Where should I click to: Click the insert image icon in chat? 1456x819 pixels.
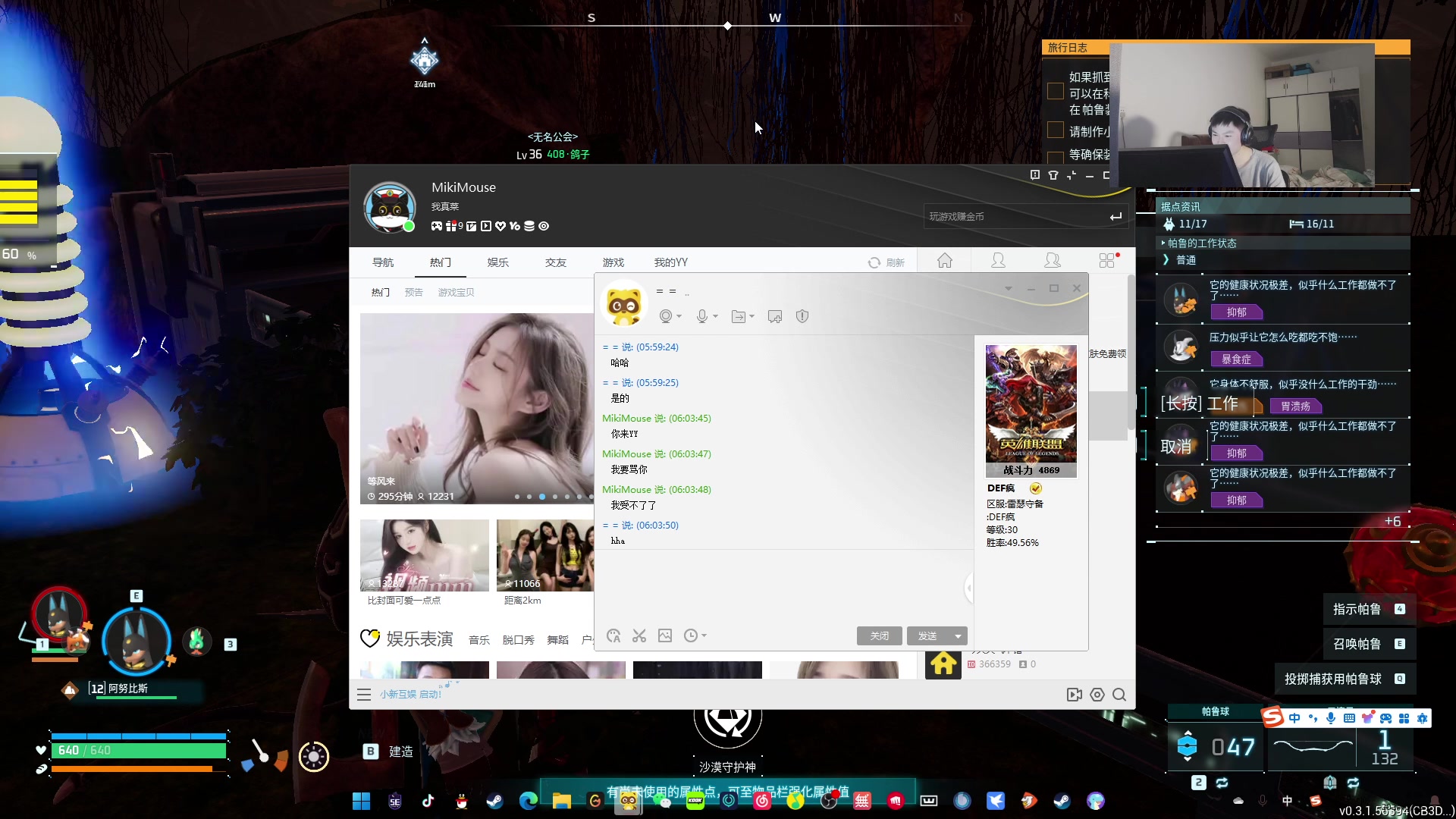(x=665, y=636)
